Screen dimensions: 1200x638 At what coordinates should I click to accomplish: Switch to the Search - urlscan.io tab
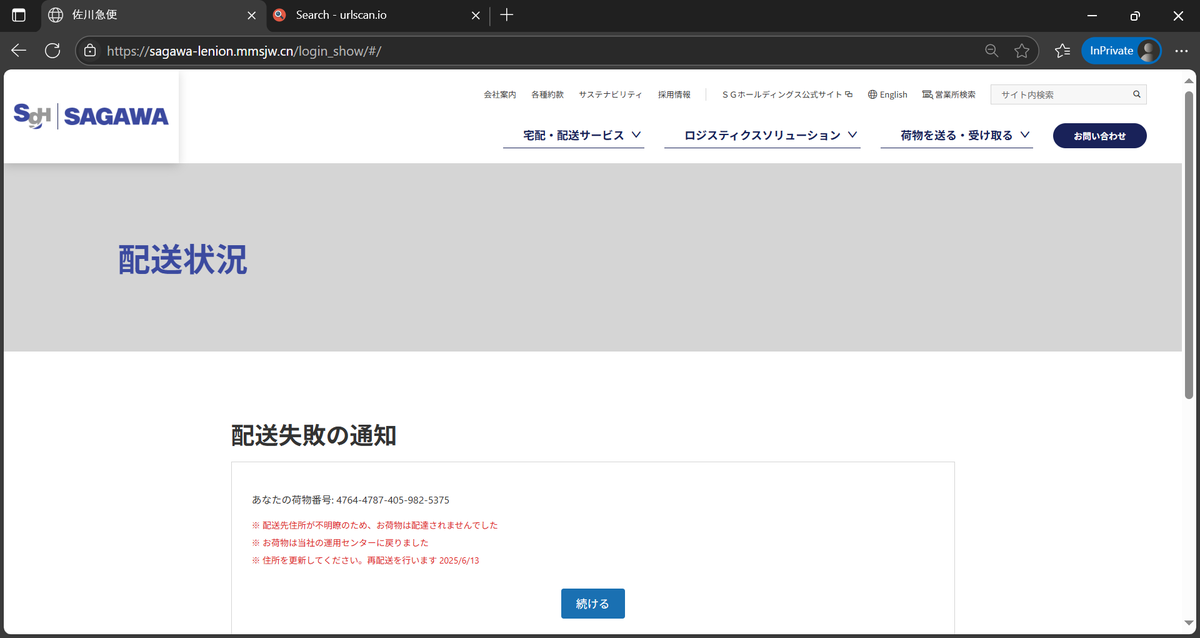point(377,15)
